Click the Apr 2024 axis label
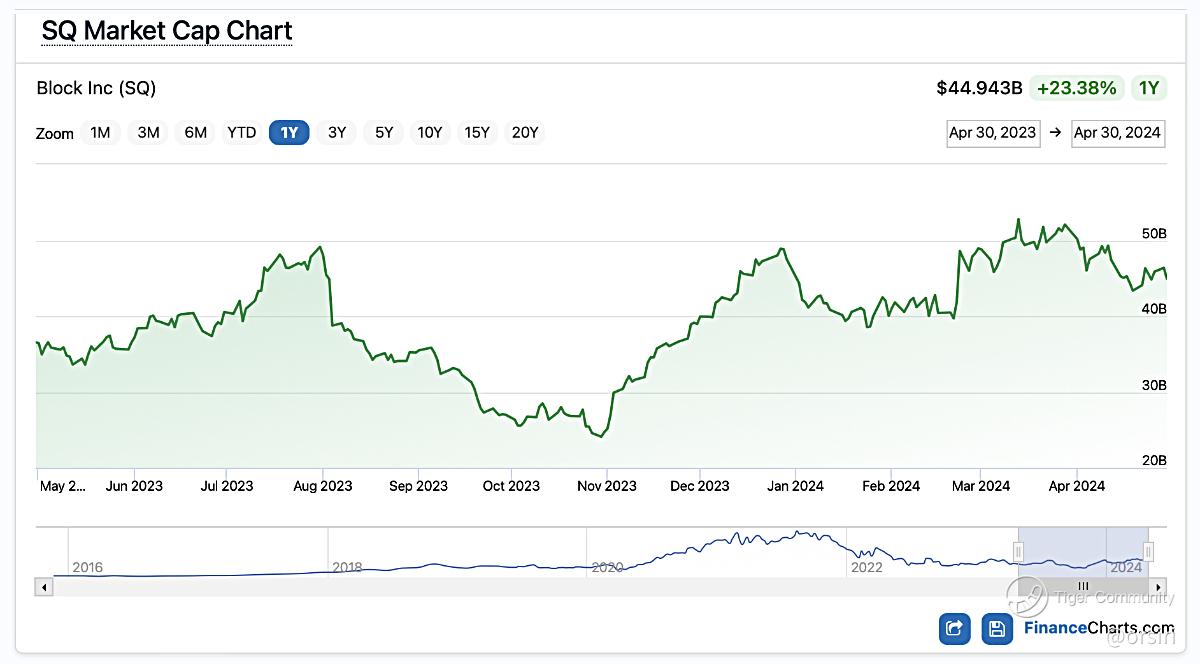The image size is (1200, 664). (1075, 486)
